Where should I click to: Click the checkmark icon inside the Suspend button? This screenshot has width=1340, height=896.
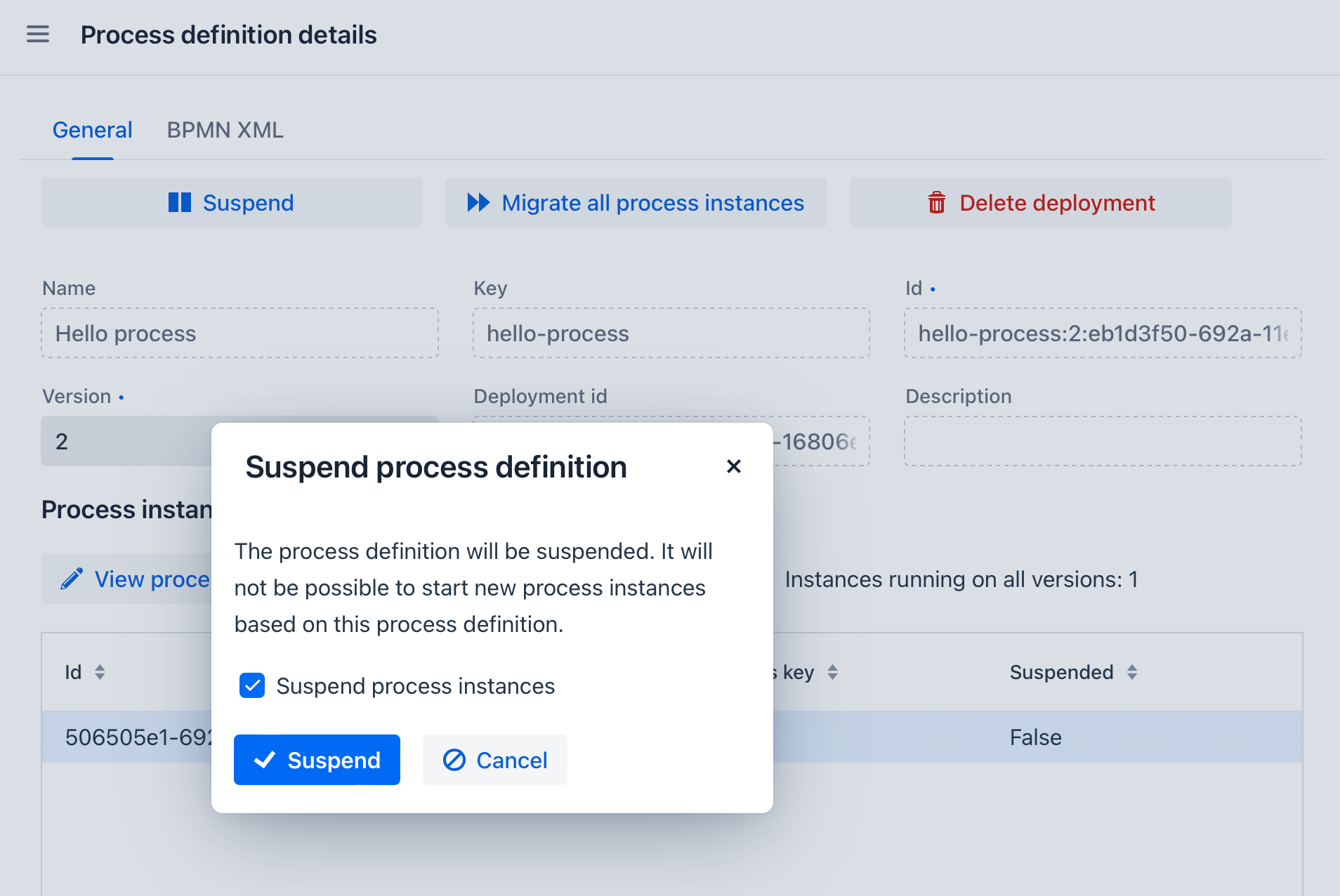(x=265, y=759)
